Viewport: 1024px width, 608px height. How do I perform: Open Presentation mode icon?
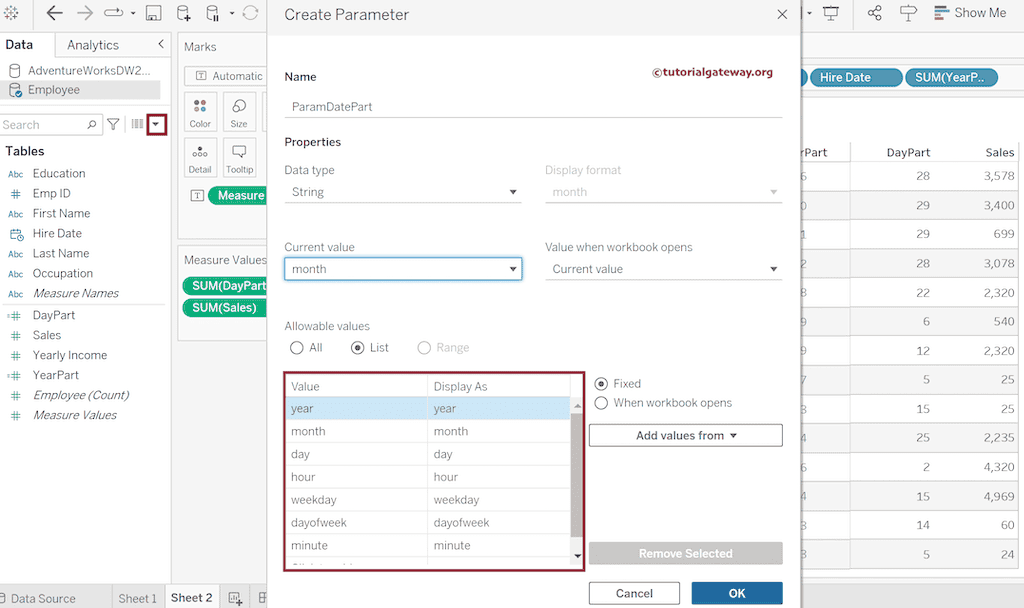coord(831,13)
